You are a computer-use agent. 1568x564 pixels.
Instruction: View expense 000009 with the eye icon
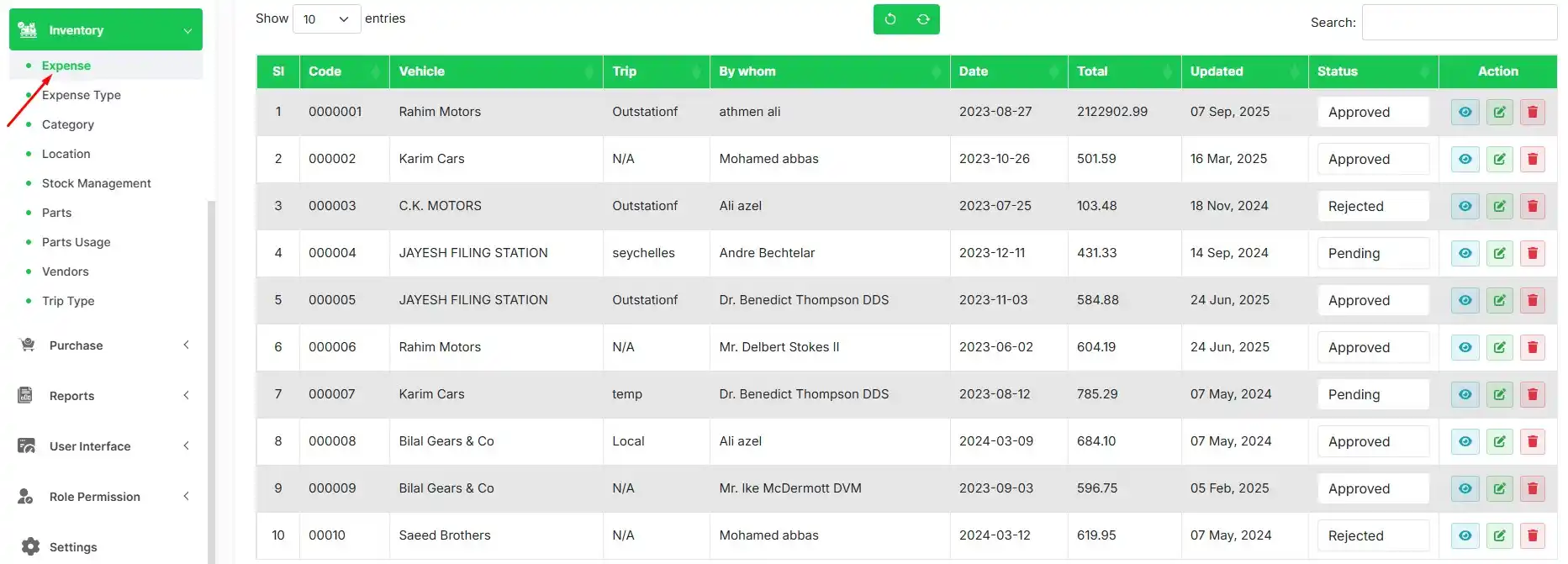[1465, 488]
